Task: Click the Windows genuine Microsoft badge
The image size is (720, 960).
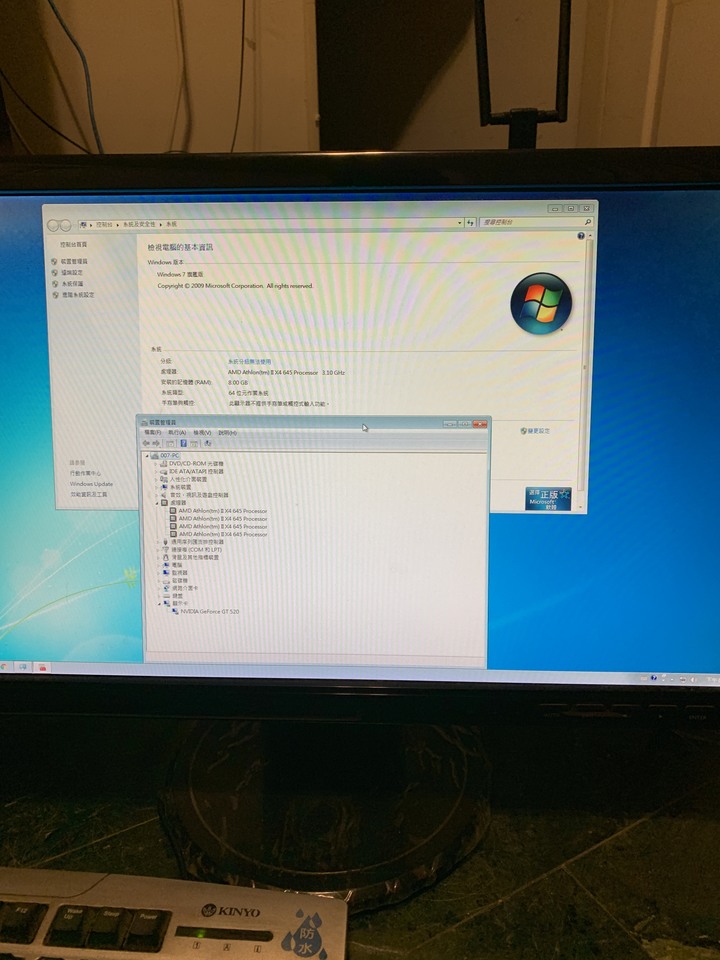Action: click(548, 498)
